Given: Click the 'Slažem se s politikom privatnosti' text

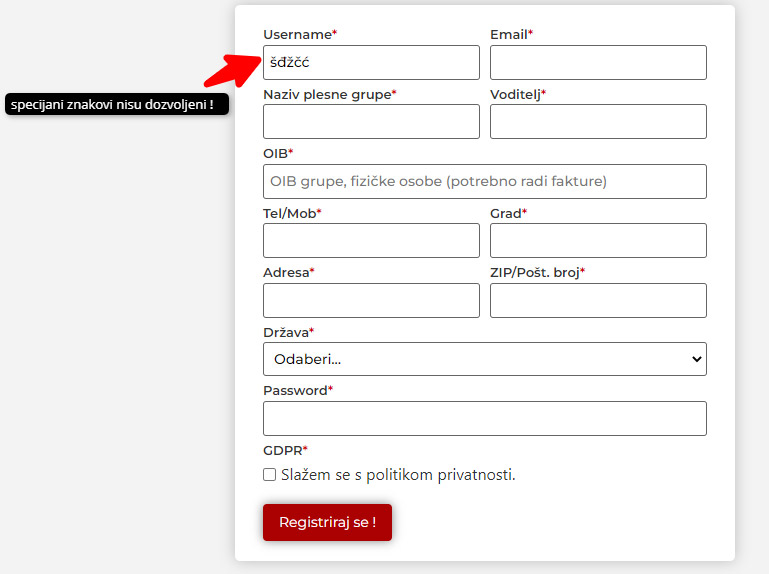Looking at the screenshot, I should pos(398,475).
